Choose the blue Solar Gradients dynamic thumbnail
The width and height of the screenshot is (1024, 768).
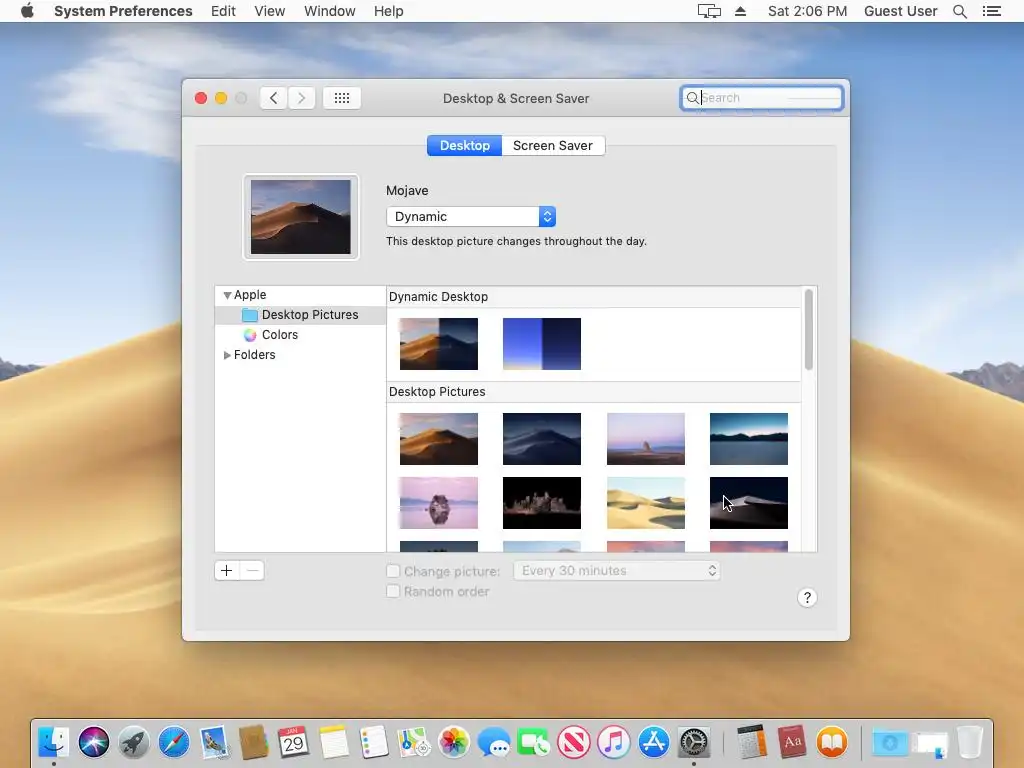tap(541, 344)
